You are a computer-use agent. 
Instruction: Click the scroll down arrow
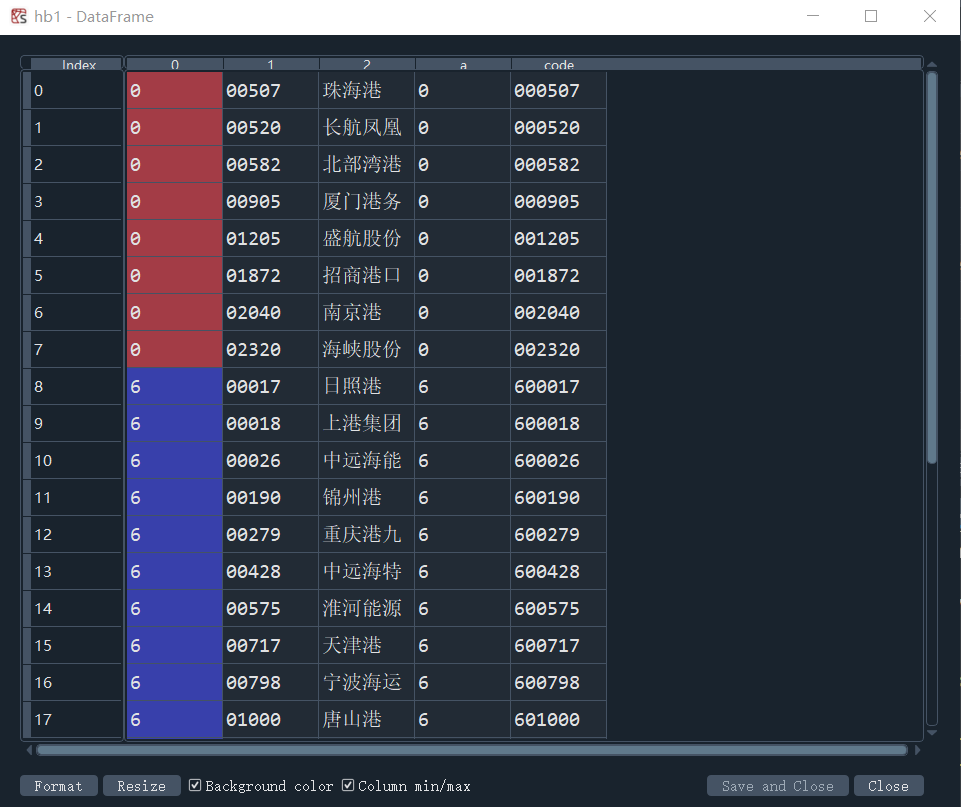[932, 732]
